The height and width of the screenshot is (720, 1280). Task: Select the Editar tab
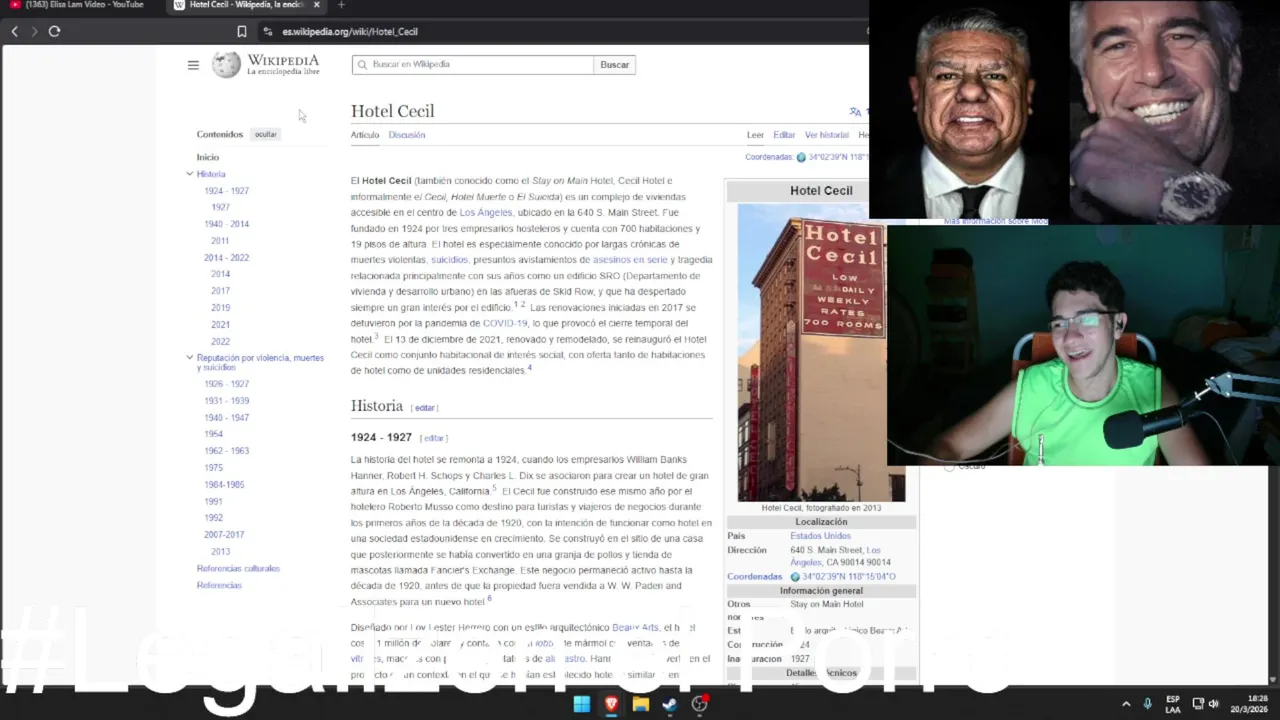[x=784, y=135]
